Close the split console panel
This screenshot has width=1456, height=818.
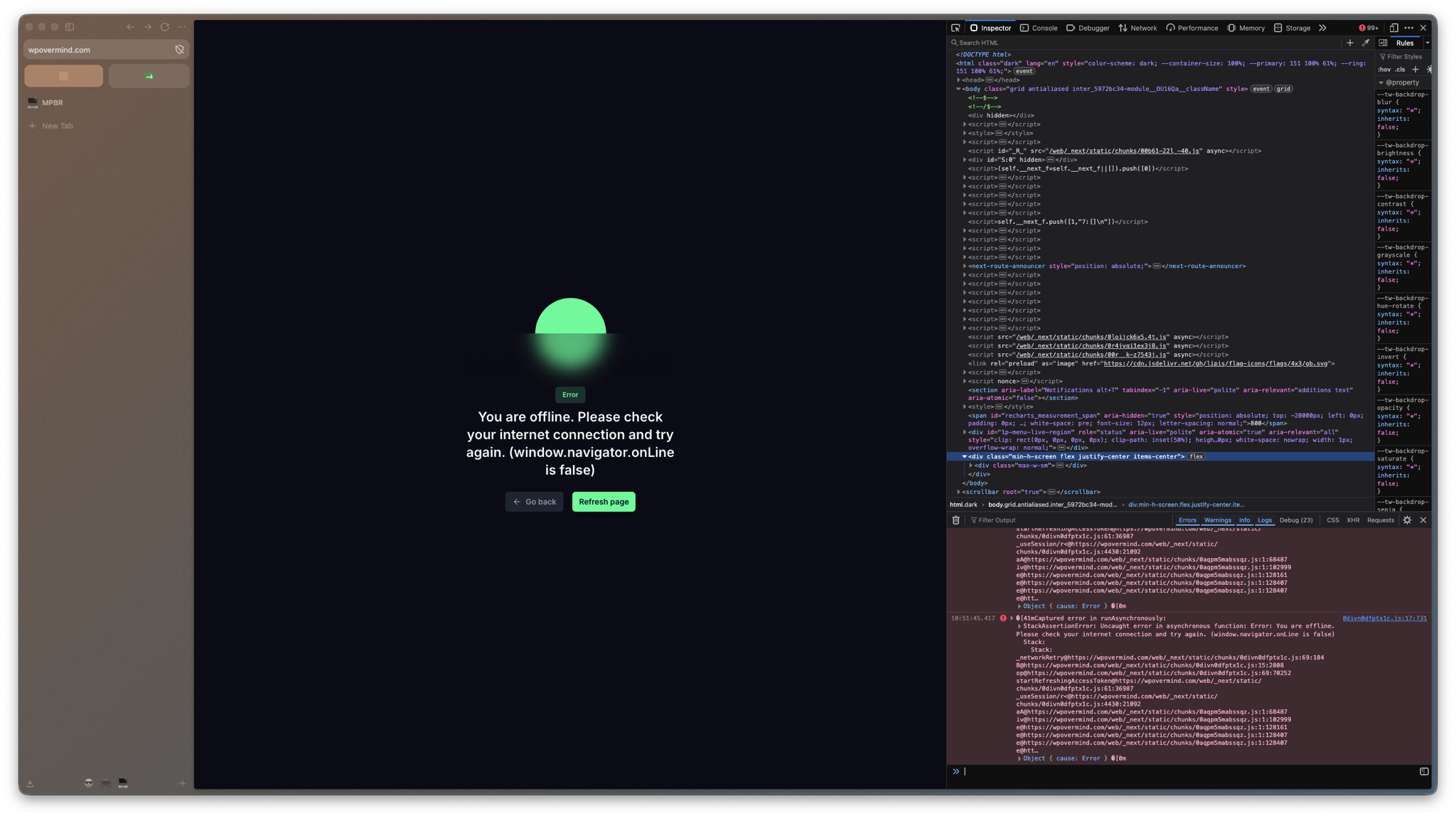[1423, 520]
